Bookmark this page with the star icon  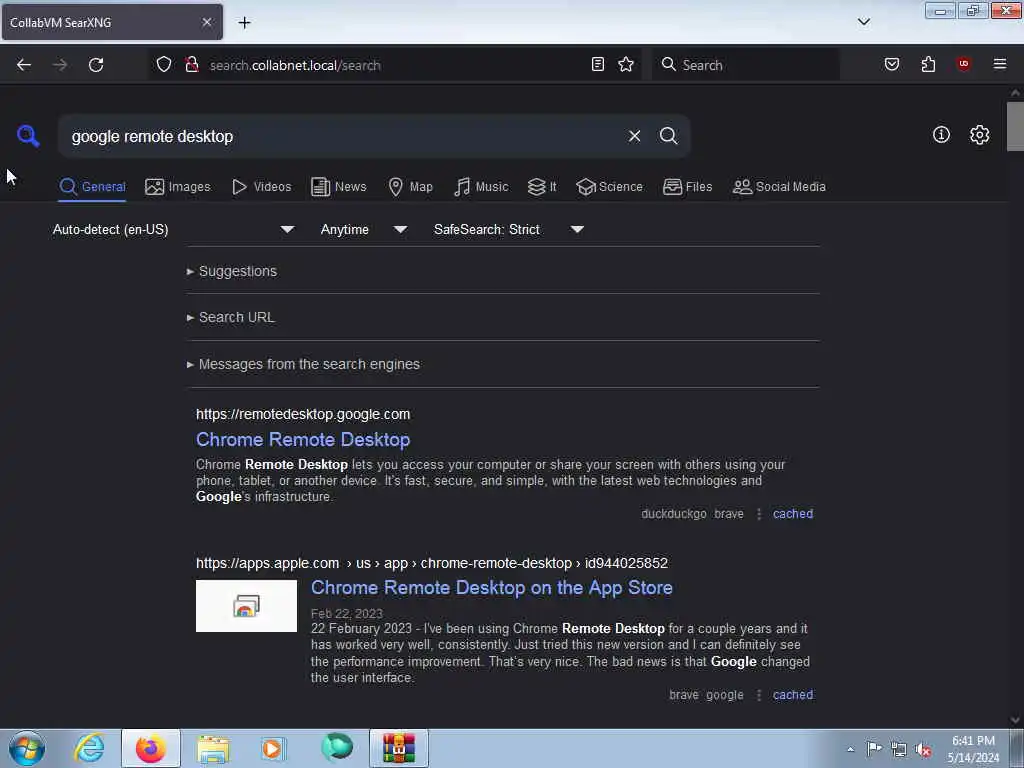click(x=626, y=64)
